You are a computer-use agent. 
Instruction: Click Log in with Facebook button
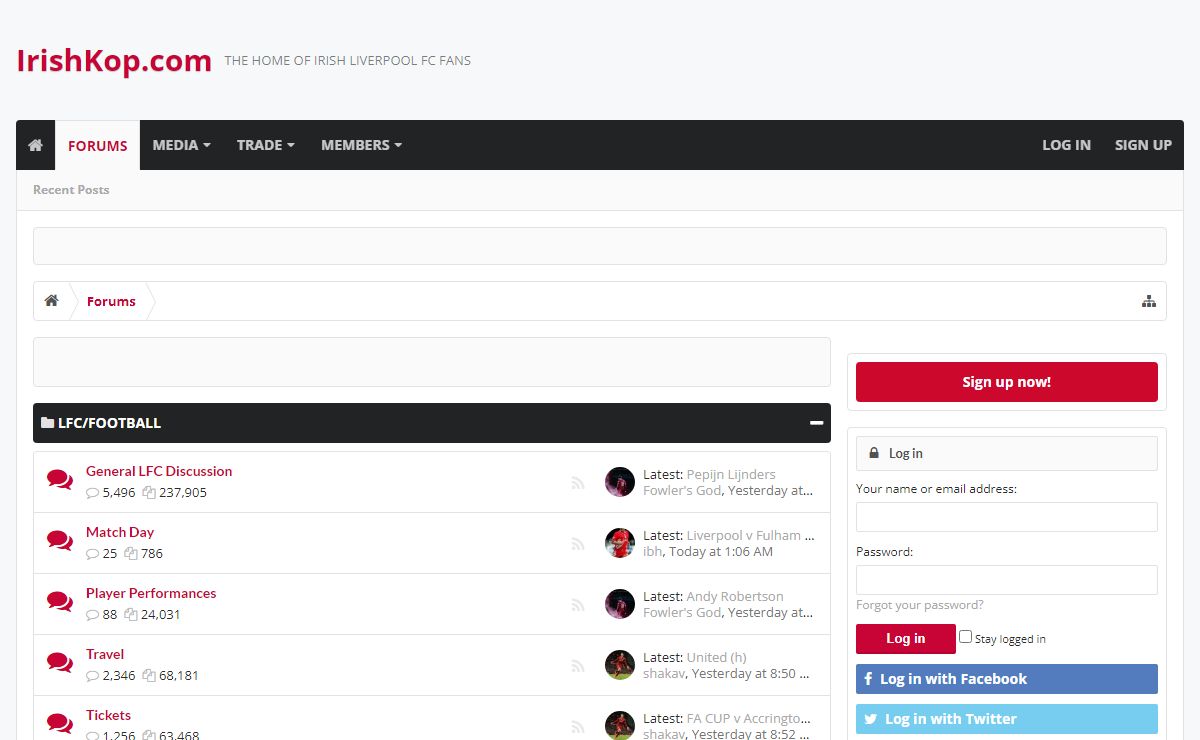[1006, 679]
